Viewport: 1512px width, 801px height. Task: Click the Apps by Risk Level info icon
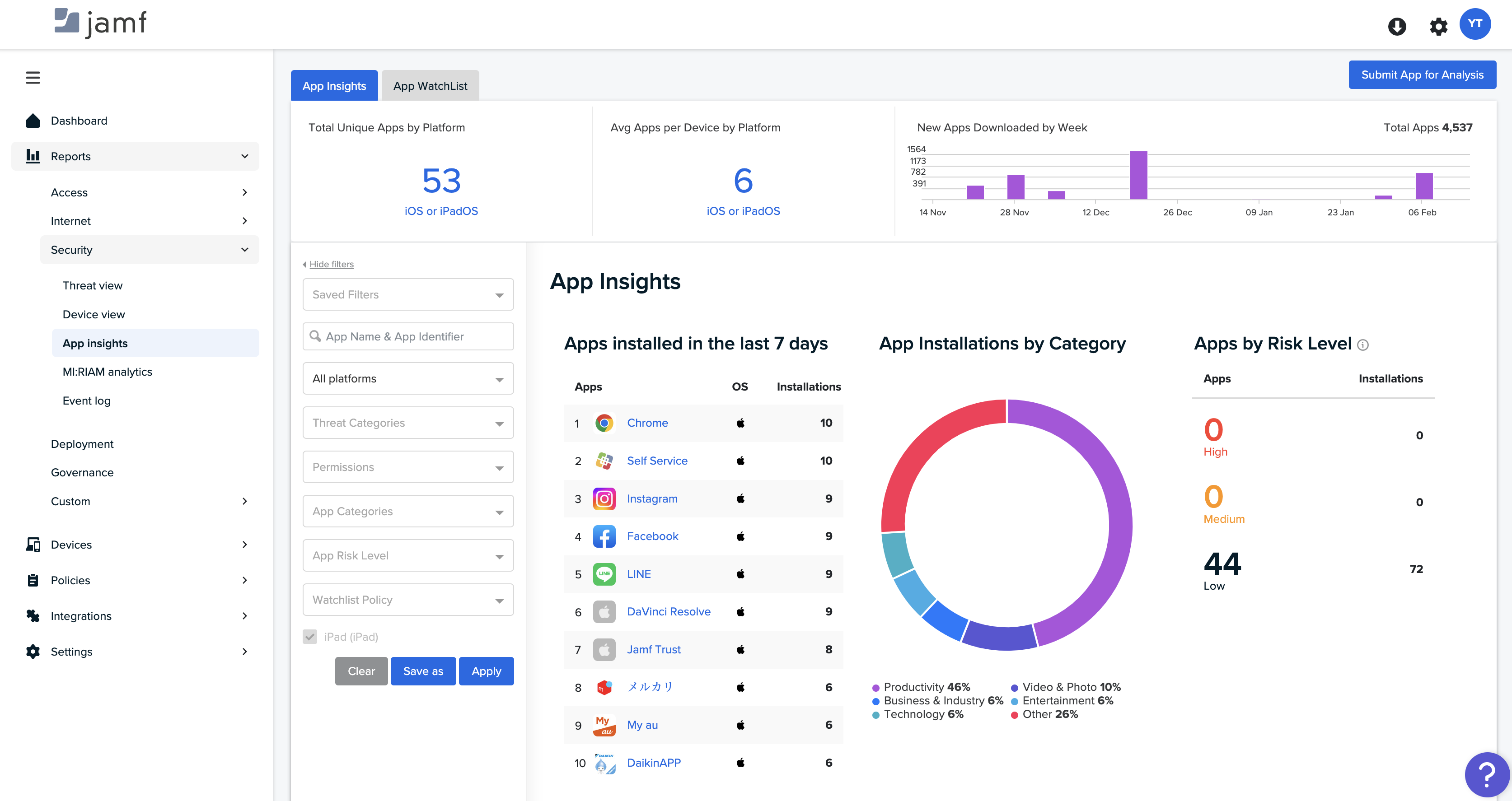click(x=1363, y=345)
